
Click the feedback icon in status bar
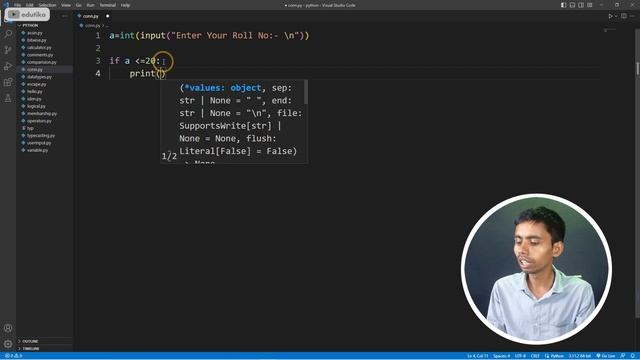click(623, 356)
